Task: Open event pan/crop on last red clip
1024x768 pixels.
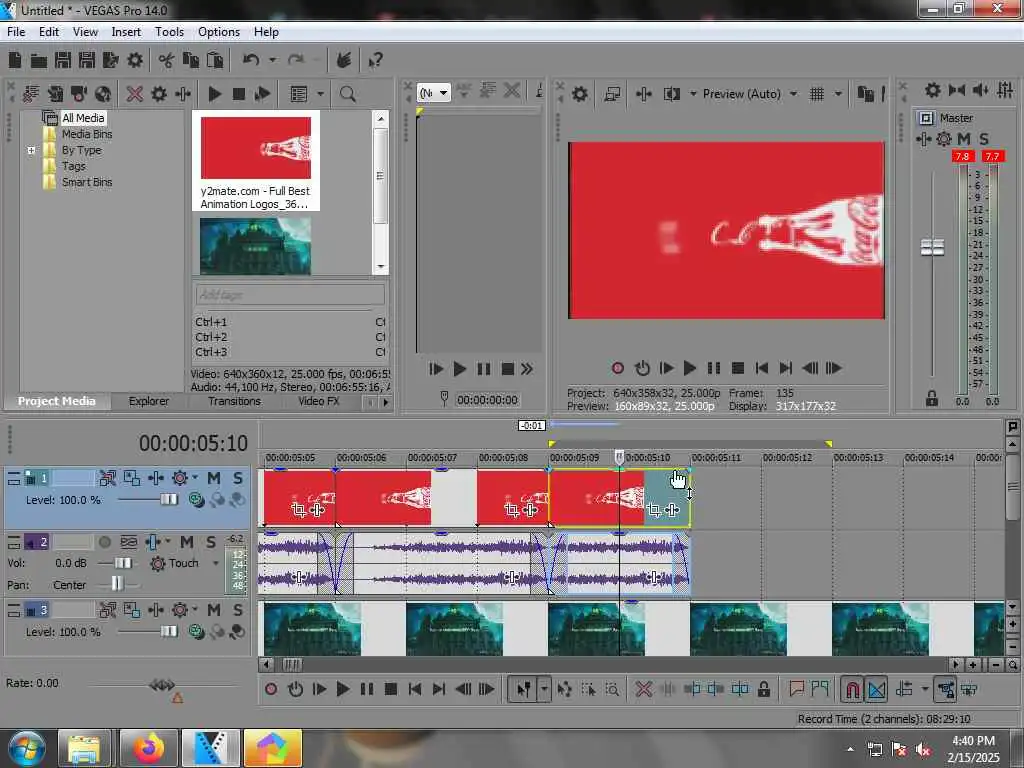Action: (x=654, y=509)
